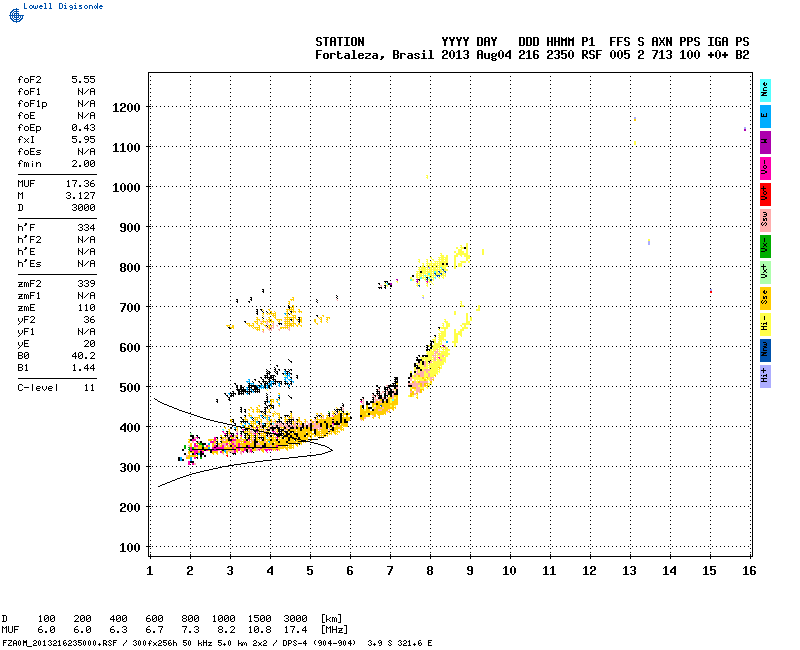Click the foF1p parameter label
The height and width of the screenshot is (650, 800).
pyautogui.click(x=32, y=104)
